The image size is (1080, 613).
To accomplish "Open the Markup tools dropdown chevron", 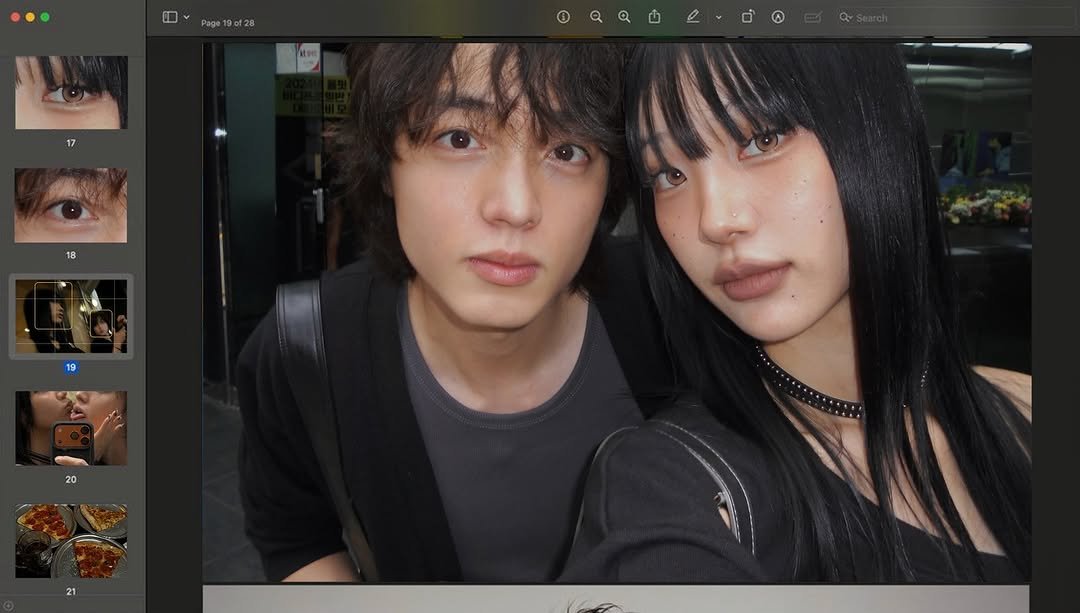I will click(717, 17).
